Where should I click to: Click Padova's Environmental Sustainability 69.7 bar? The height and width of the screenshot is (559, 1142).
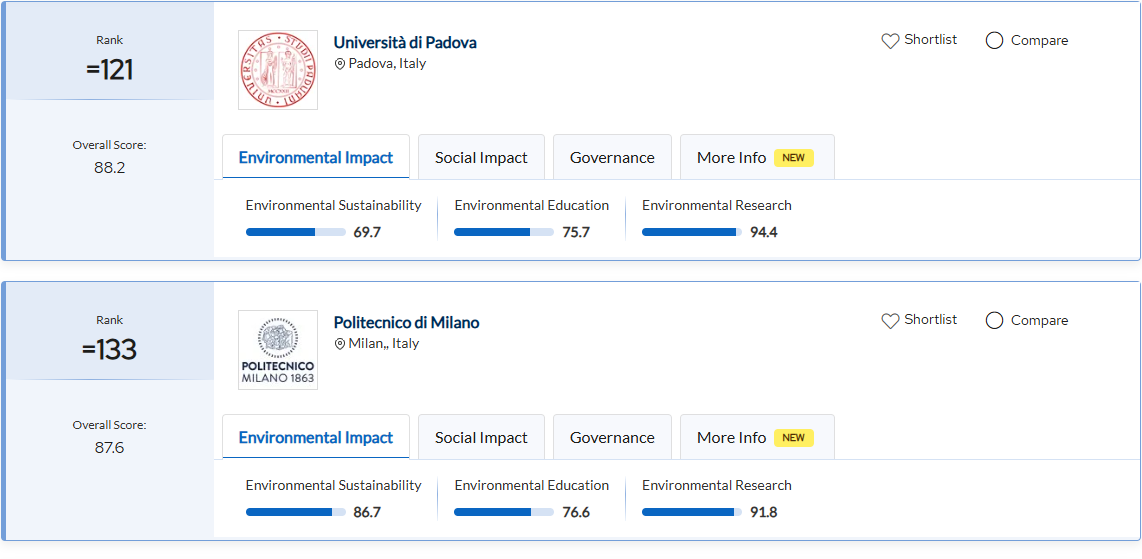295,232
